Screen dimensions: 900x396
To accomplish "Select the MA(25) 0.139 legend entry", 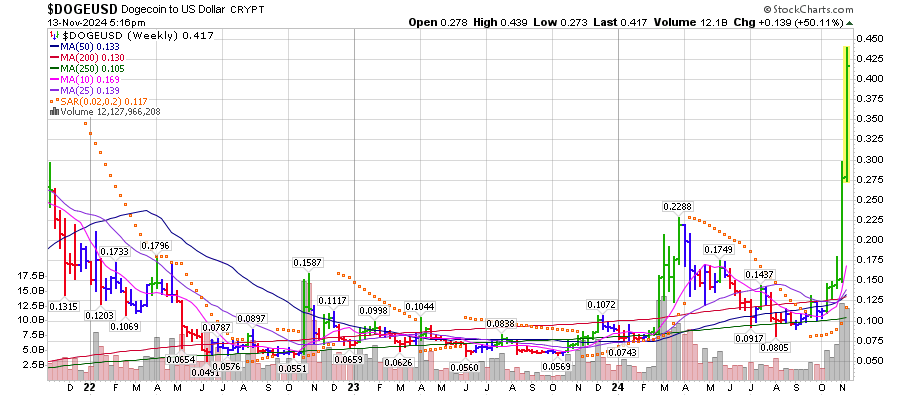I will (85, 90).
